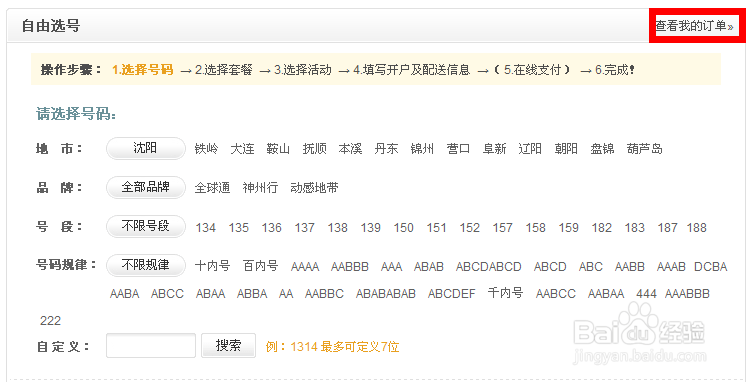Pick the 139 number segment
Viewport: 748px width, 382px height.
[371, 228]
